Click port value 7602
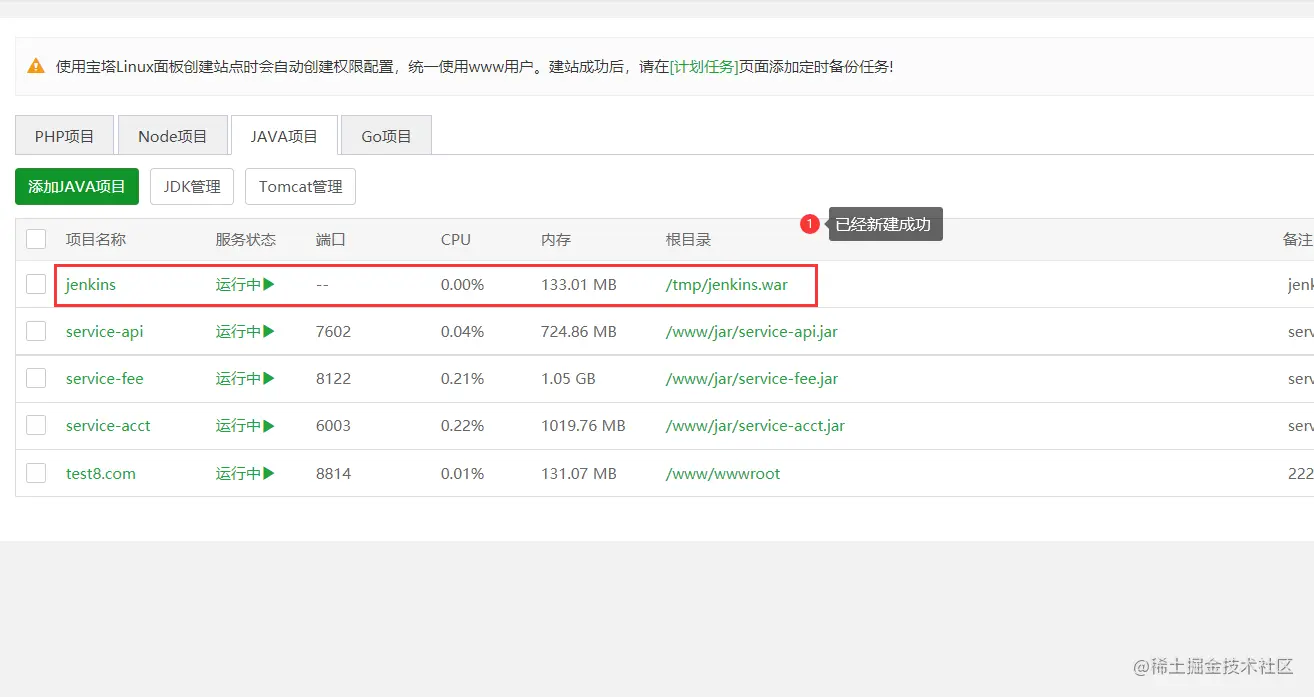1314x697 pixels. tap(333, 331)
